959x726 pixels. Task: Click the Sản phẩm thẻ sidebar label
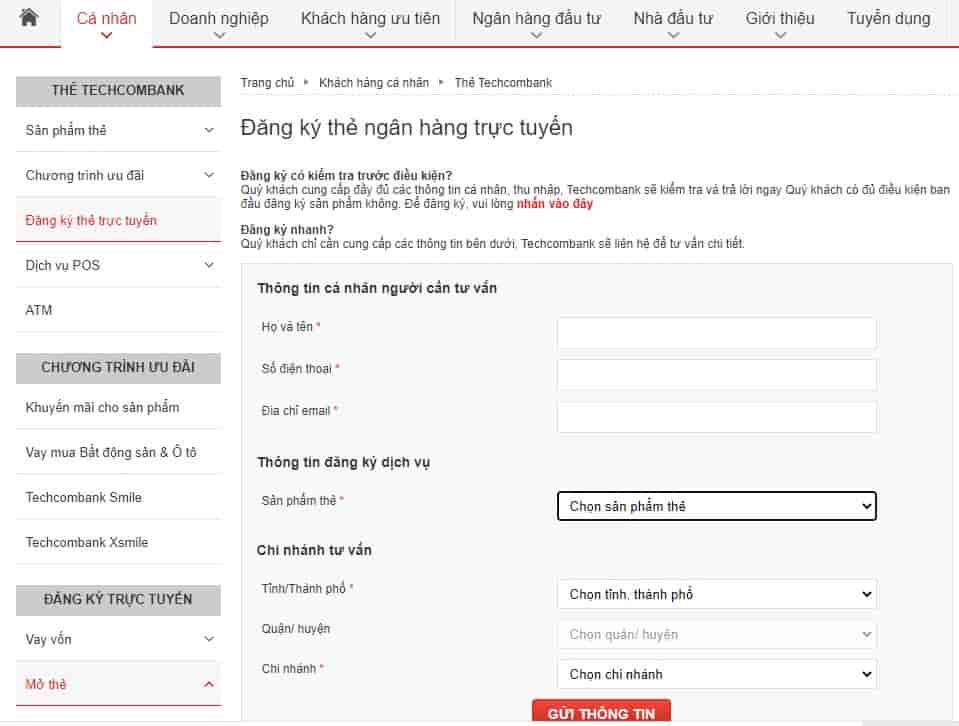point(66,130)
